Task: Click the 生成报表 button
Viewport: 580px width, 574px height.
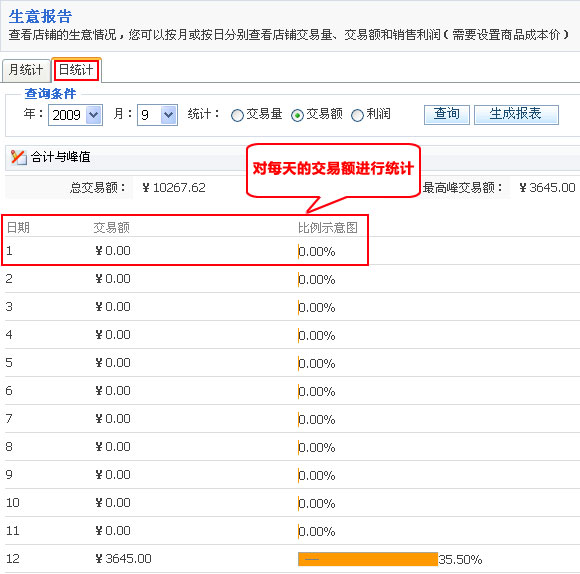Action: click(516, 115)
